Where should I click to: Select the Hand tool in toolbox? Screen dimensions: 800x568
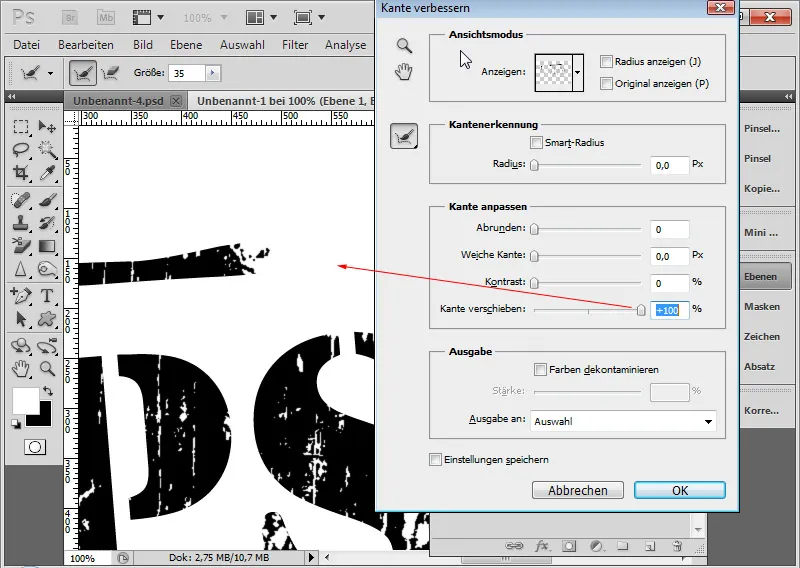(x=20, y=368)
